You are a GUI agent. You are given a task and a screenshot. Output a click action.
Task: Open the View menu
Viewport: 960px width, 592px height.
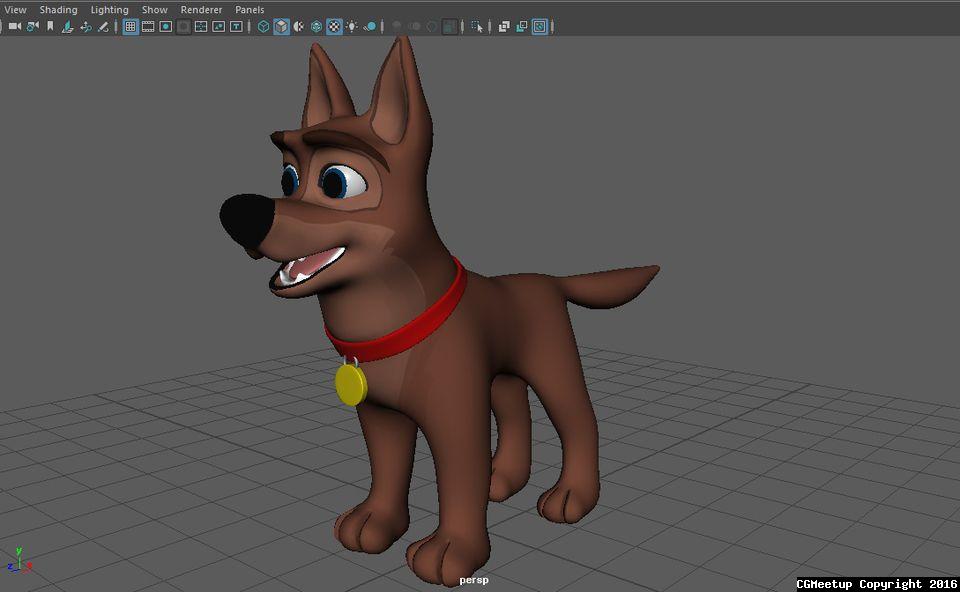pos(15,10)
